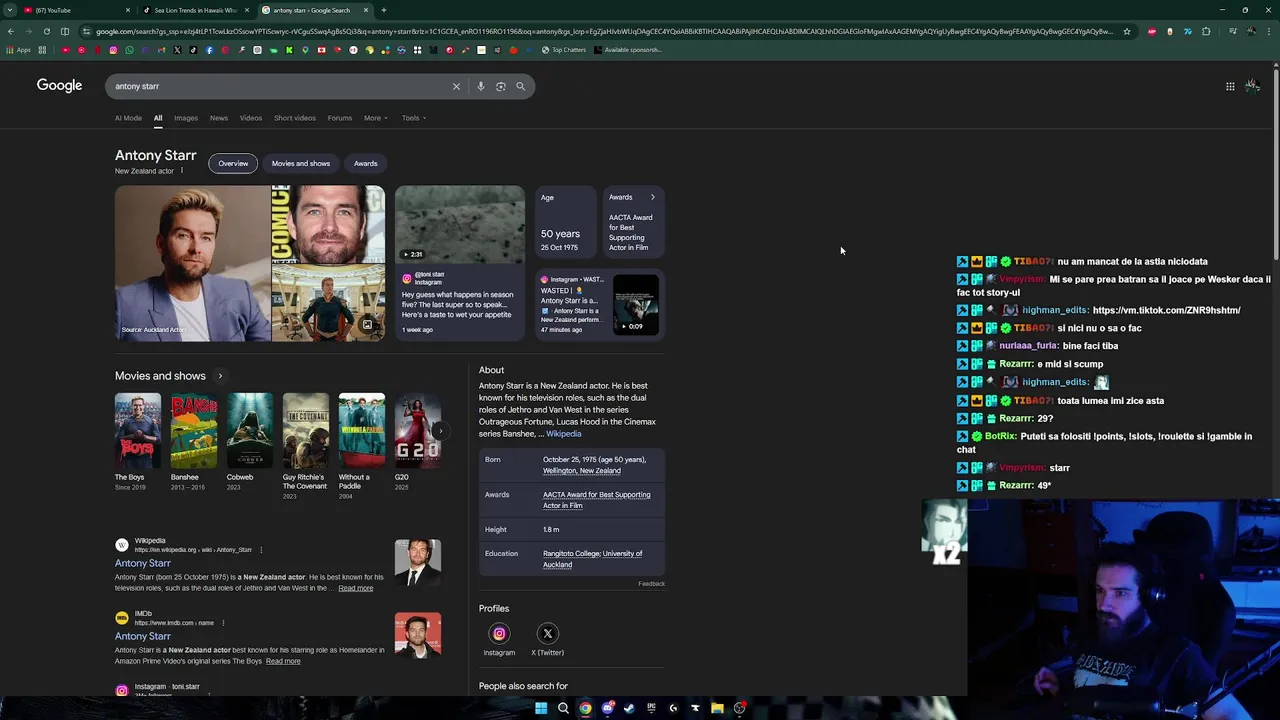
Task: Search by image with the Google Lens icon
Action: (x=501, y=86)
